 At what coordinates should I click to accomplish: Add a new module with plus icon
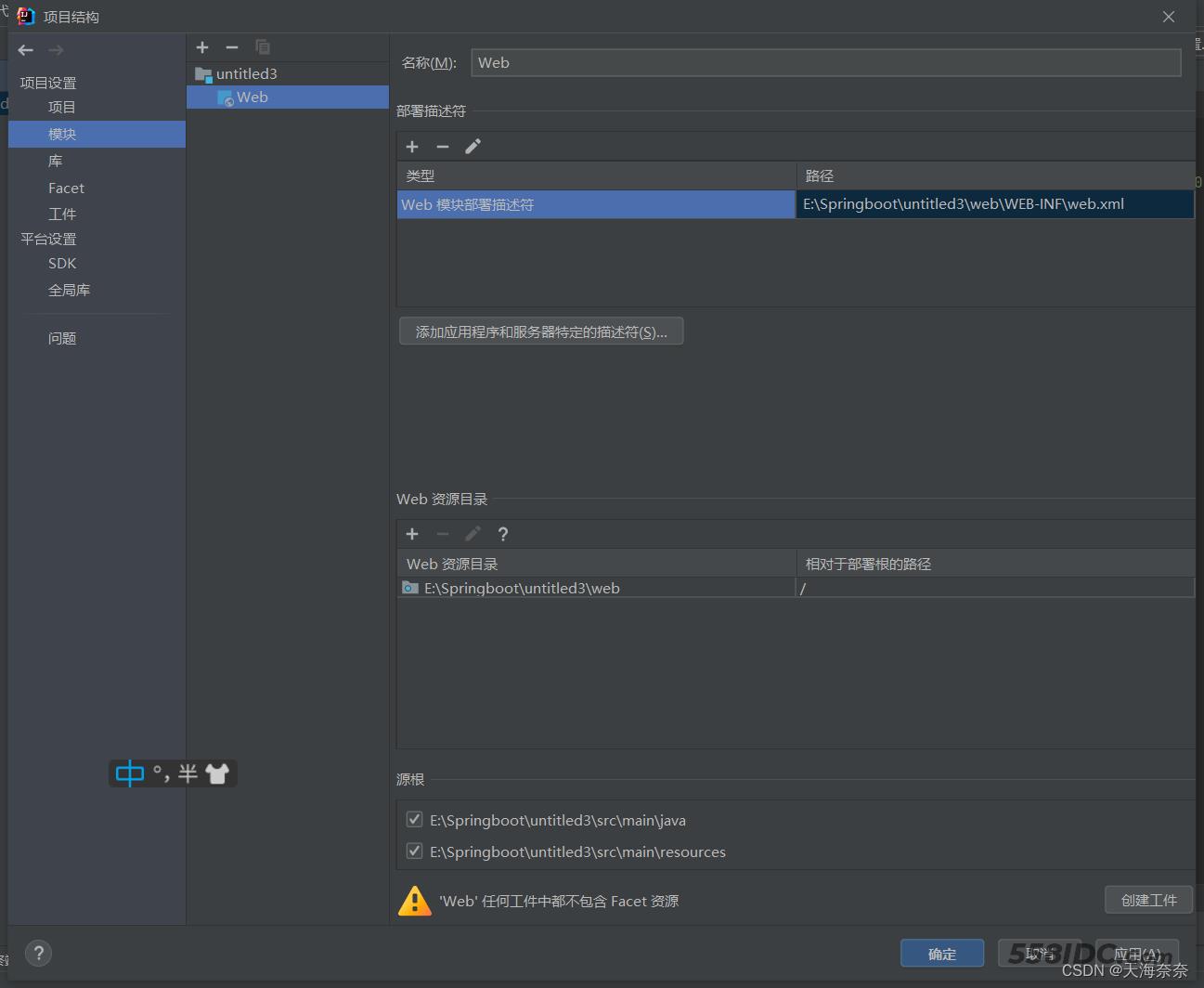pyautogui.click(x=202, y=47)
